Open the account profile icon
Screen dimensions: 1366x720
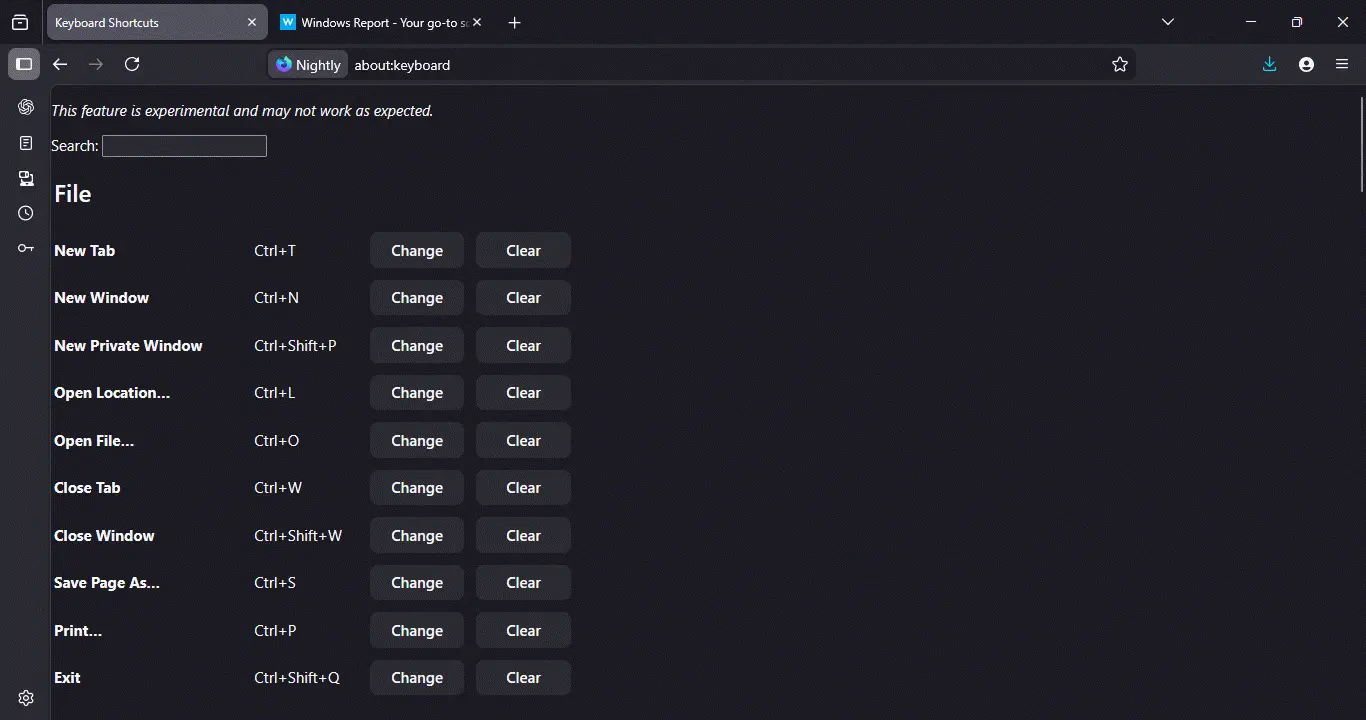coord(1306,64)
